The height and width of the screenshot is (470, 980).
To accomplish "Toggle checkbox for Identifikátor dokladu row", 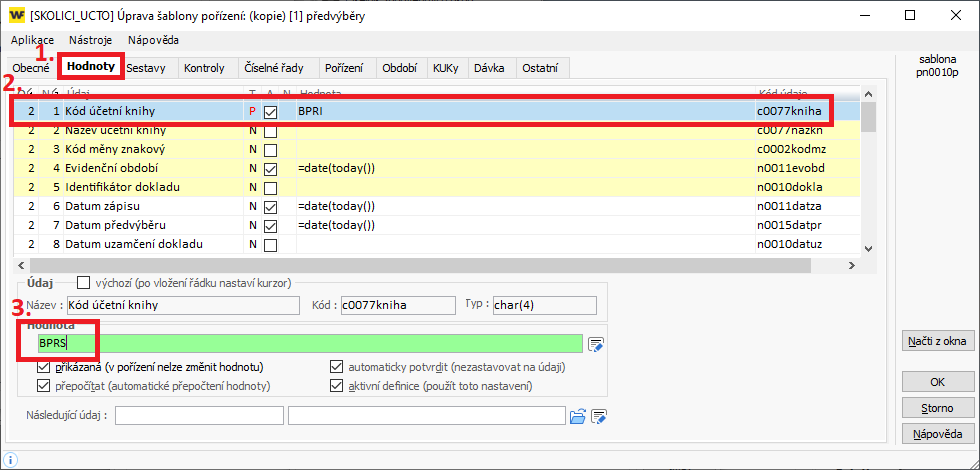I will point(271,188).
